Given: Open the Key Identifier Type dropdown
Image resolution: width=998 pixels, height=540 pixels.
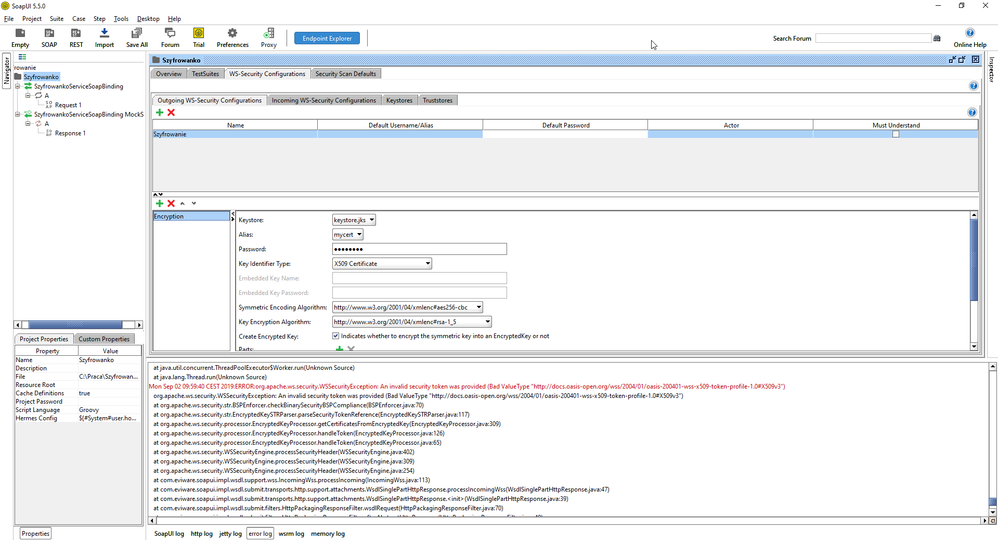Looking at the screenshot, I should pos(381,263).
